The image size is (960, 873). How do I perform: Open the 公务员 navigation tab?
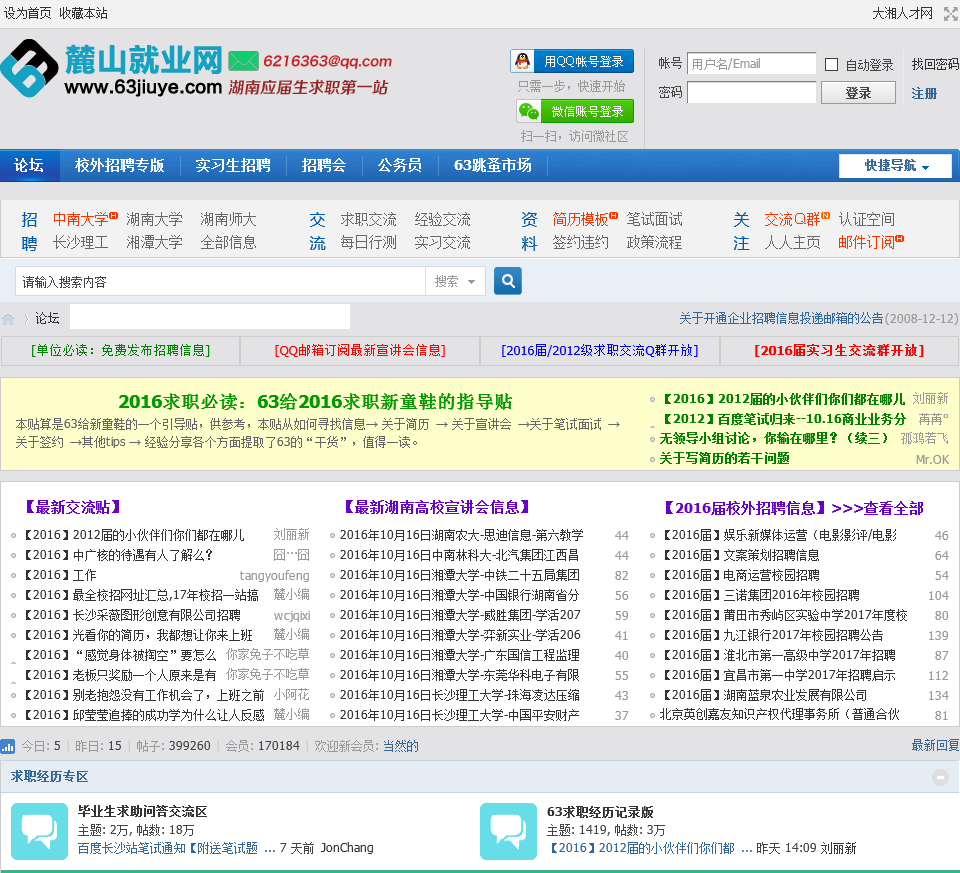coord(400,165)
